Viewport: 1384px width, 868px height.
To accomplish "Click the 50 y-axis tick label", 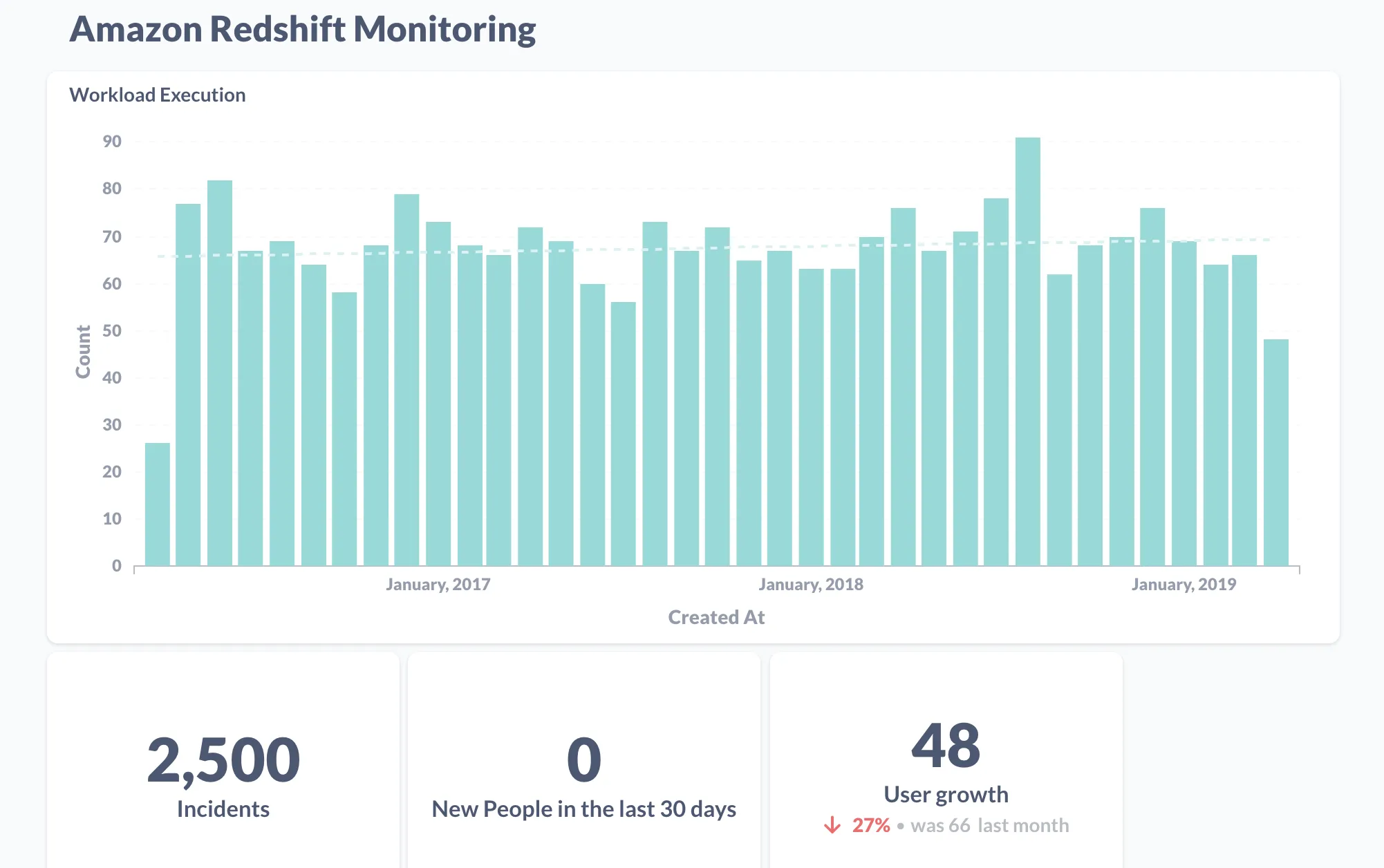I will 112,330.
